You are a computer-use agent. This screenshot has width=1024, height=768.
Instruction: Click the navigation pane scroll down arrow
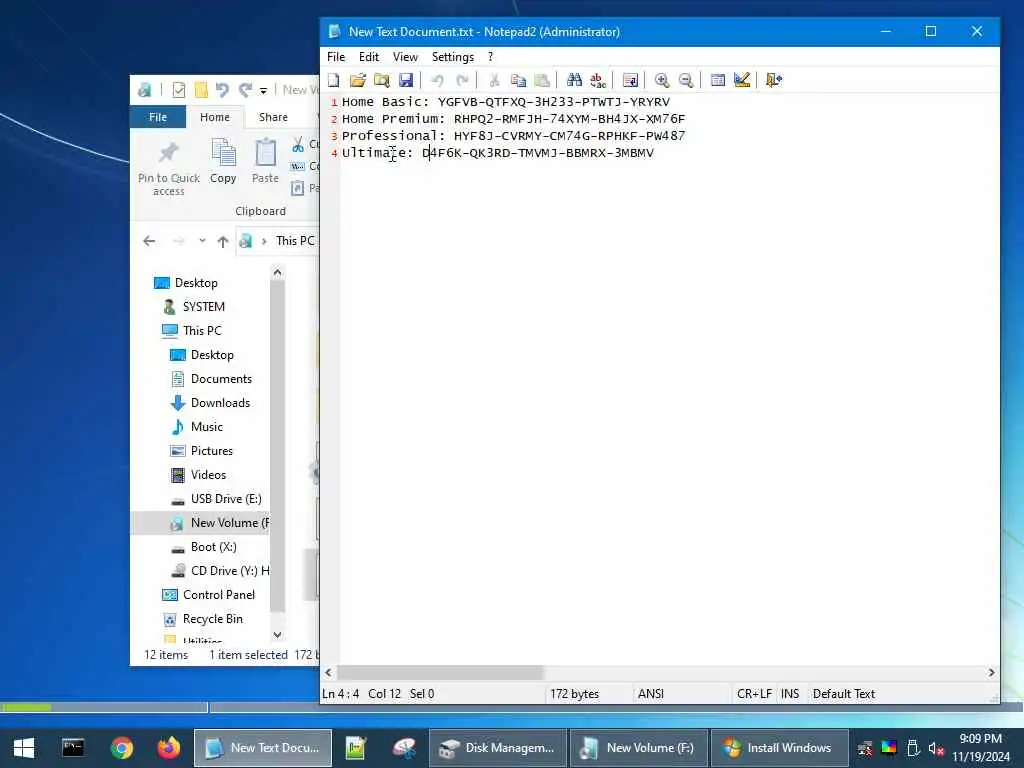278,635
